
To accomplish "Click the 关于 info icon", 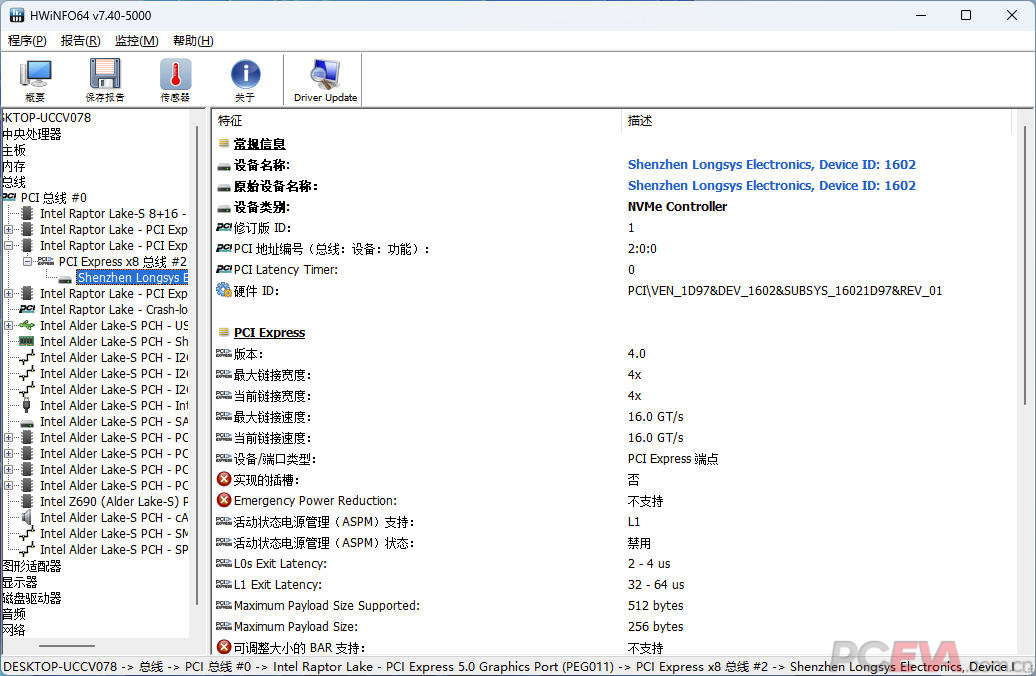I will pos(245,73).
